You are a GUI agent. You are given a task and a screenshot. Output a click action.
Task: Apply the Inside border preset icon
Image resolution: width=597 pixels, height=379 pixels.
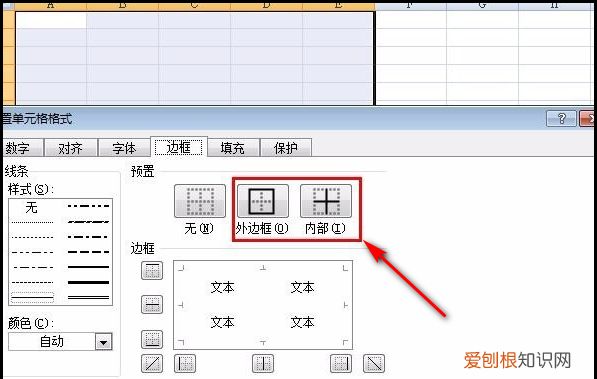pyautogui.click(x=326, y=201)
